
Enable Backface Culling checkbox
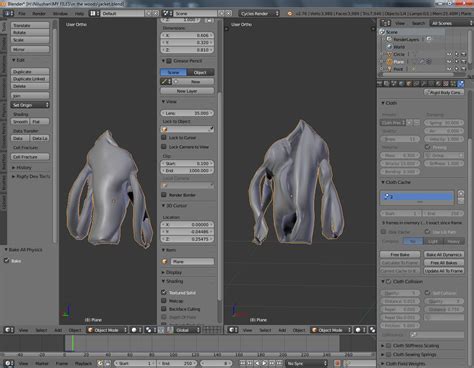click(164, 309)
